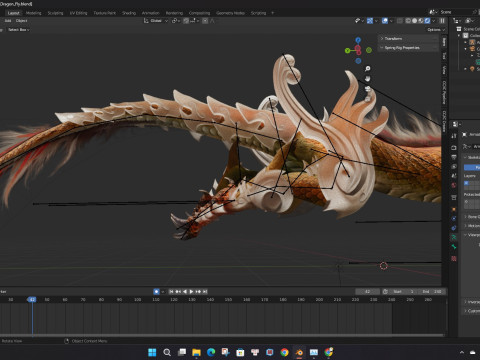Expand the Transform panel in sidebar
This screenshot has width=480, height=360.
408,39
